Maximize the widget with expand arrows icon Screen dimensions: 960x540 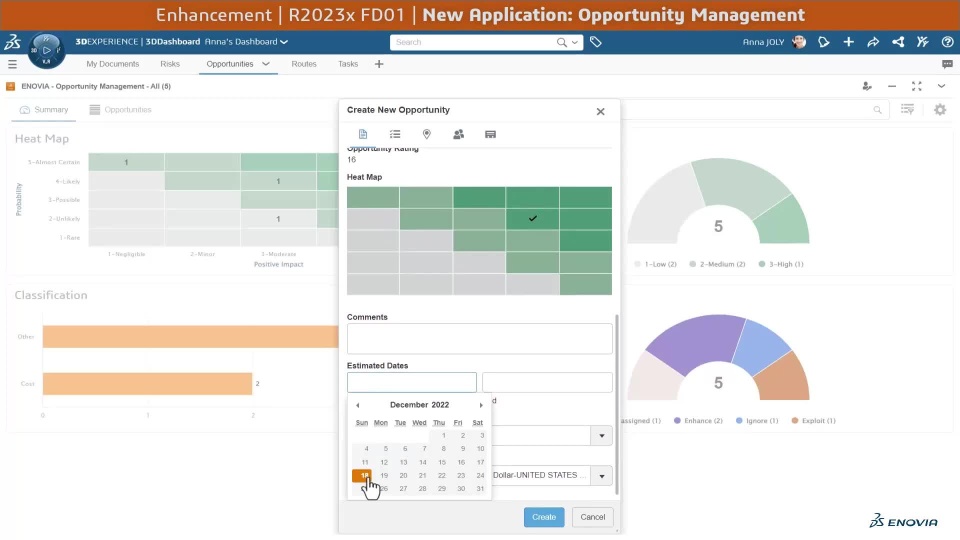tap(917, 86)
